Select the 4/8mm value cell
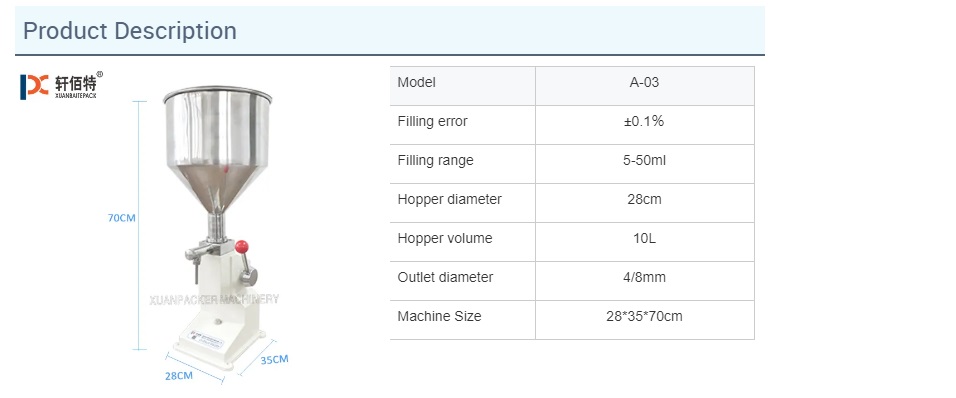 pos(644,281)
